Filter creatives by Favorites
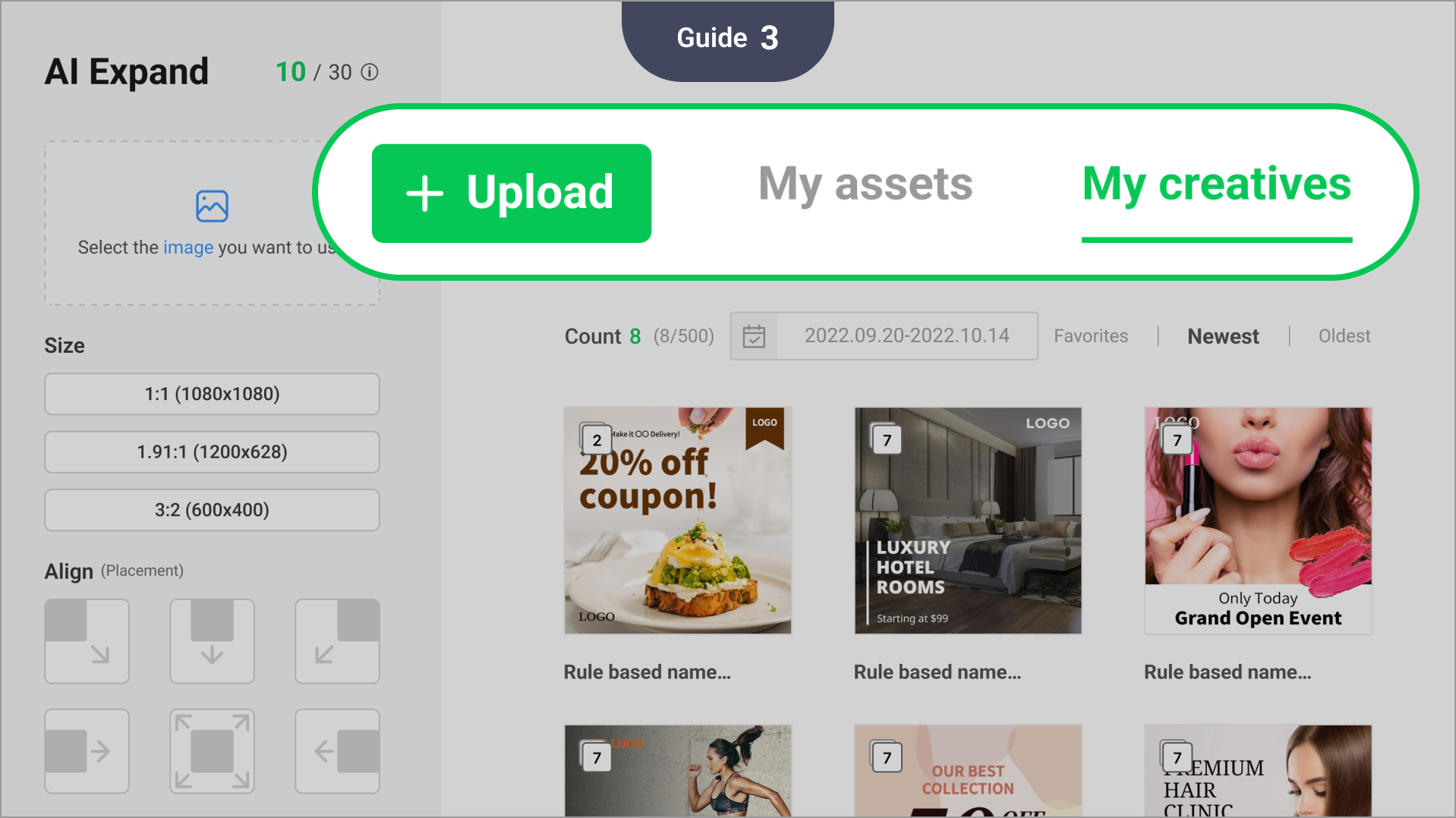 click(x=1091, y=336)
